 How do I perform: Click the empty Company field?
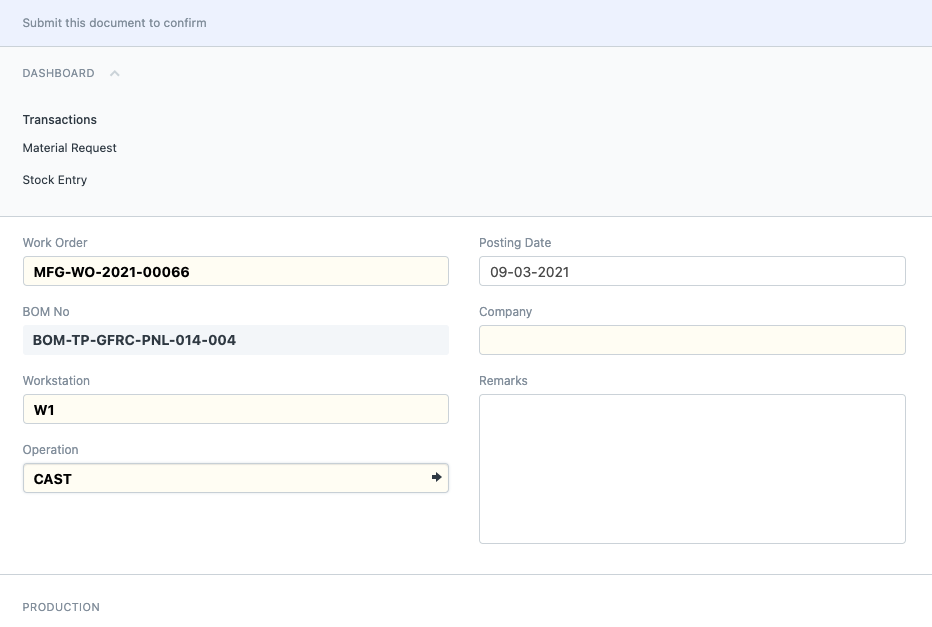point(692,340)
